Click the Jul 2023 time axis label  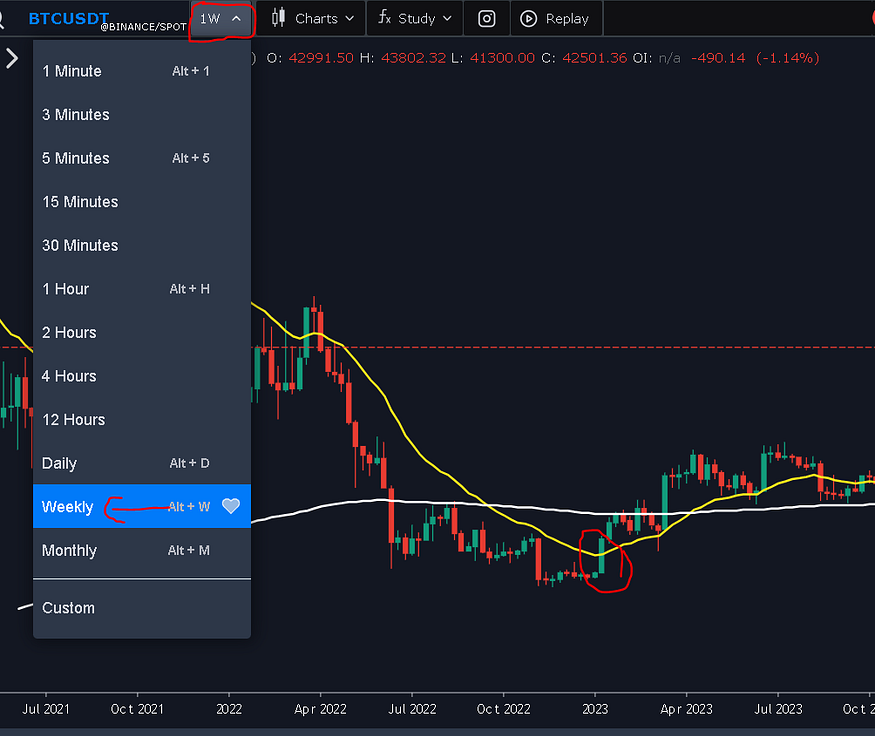[x=778, y=709]
